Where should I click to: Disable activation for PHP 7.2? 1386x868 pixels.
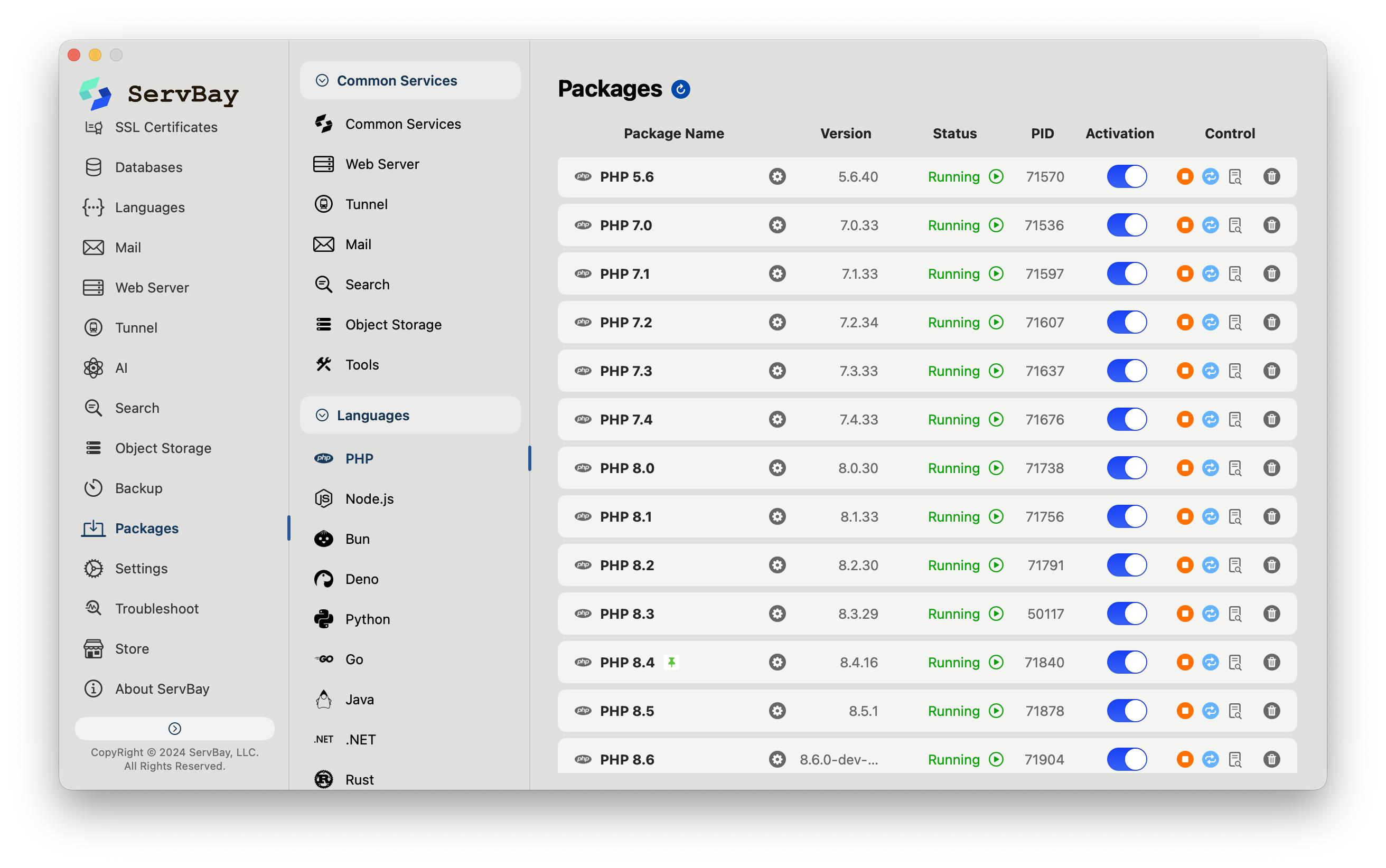[x=1127, y=322]
